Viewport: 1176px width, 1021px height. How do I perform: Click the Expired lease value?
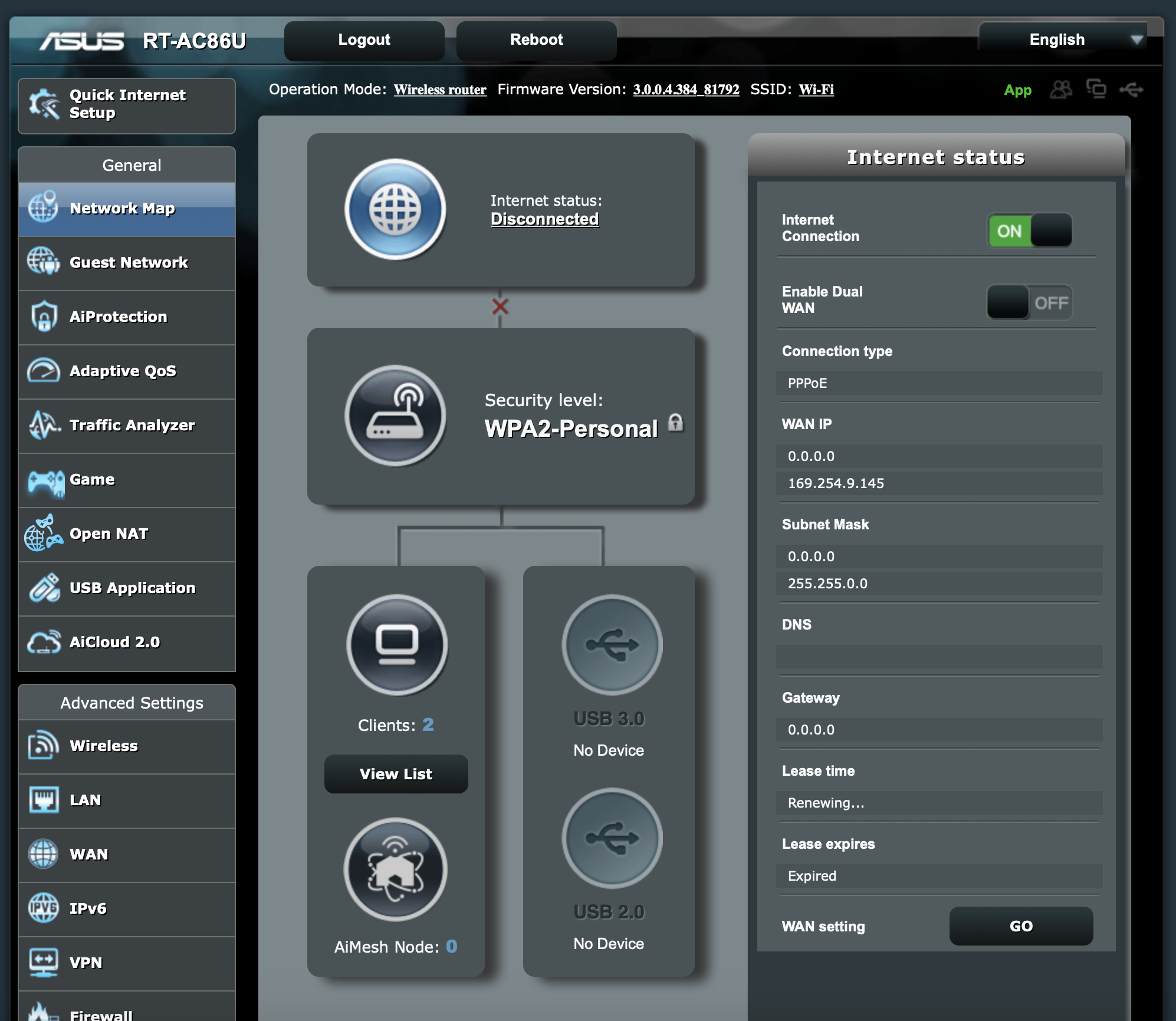tap(940, 876)
